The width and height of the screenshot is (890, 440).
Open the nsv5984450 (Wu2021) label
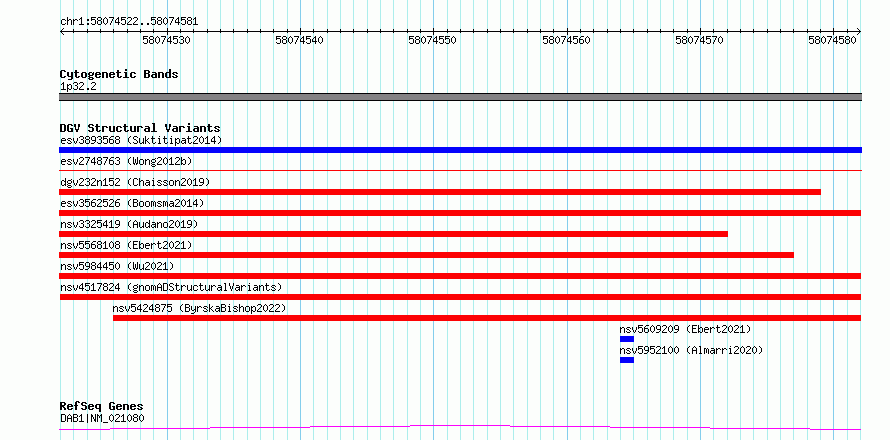pyautogui.click(x=117, y=266)
